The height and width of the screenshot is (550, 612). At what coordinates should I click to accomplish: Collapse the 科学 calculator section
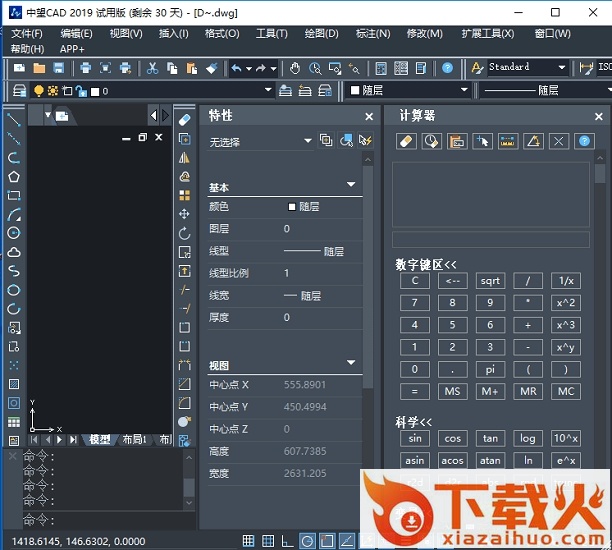pyautogui.click(x=414, y=422)
